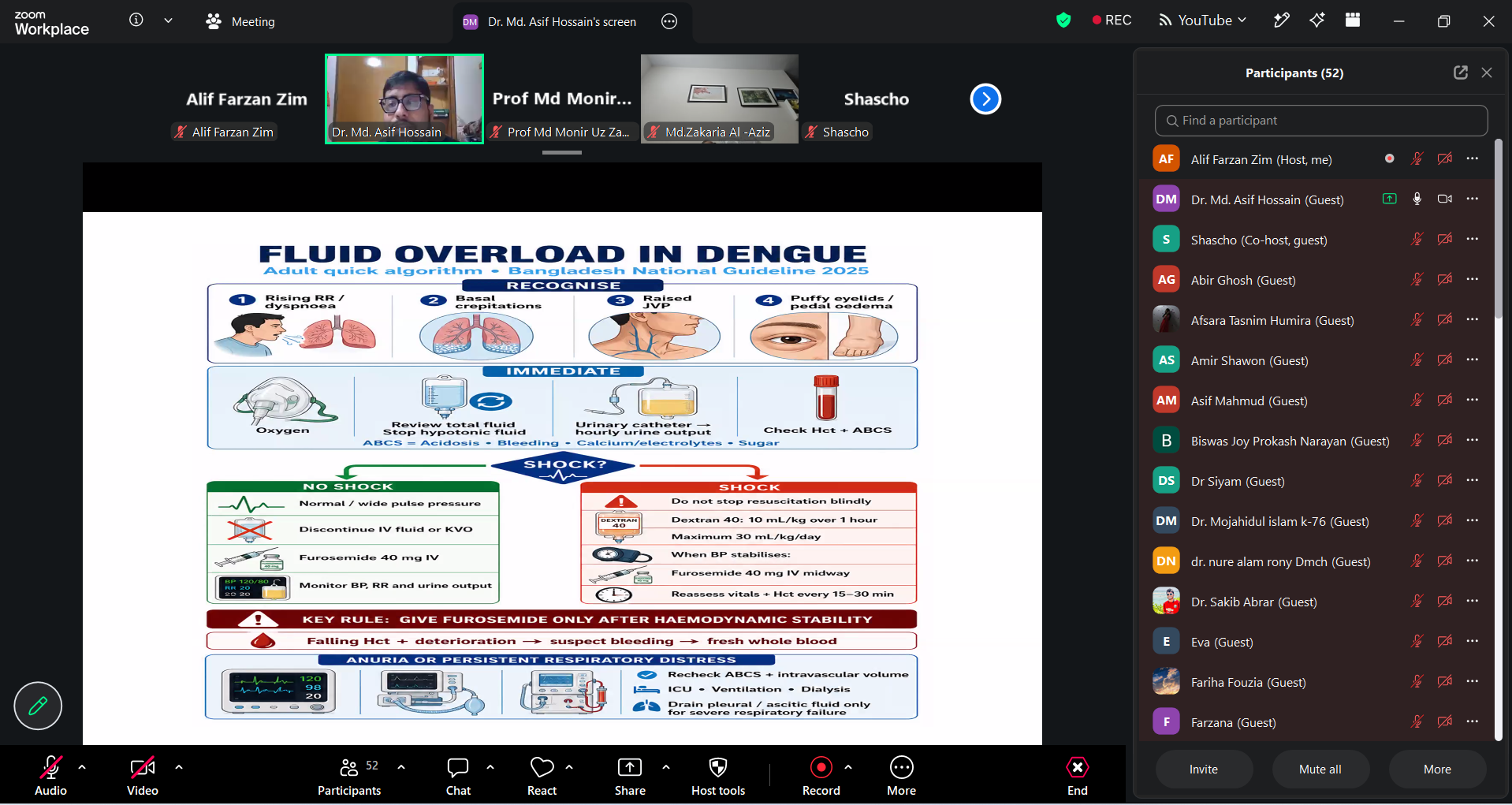This screenshot has height=805, width=1512.
Task: Open More options in bottom toolbar
Action: (x=901, y=776)
